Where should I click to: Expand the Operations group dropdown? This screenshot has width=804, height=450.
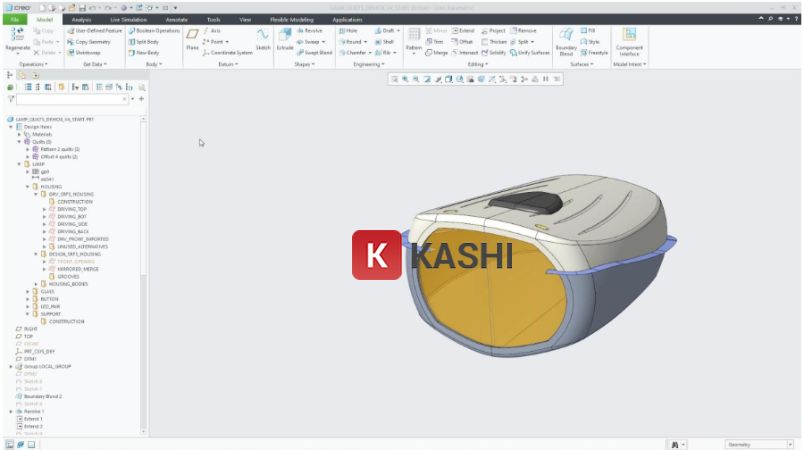(34, 64)
